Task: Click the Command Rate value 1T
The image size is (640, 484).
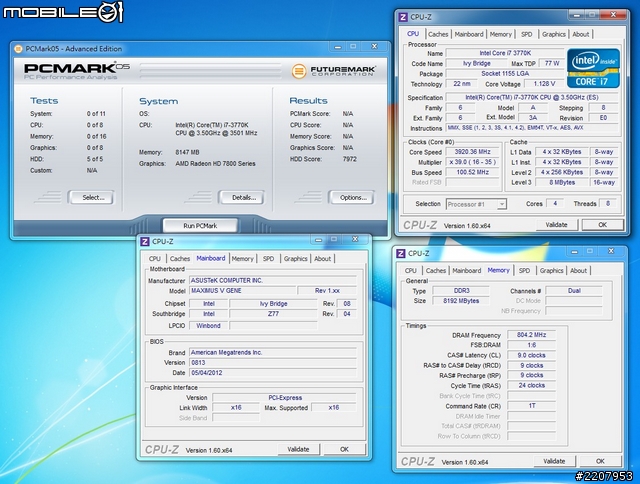Action: click(531, 406)
